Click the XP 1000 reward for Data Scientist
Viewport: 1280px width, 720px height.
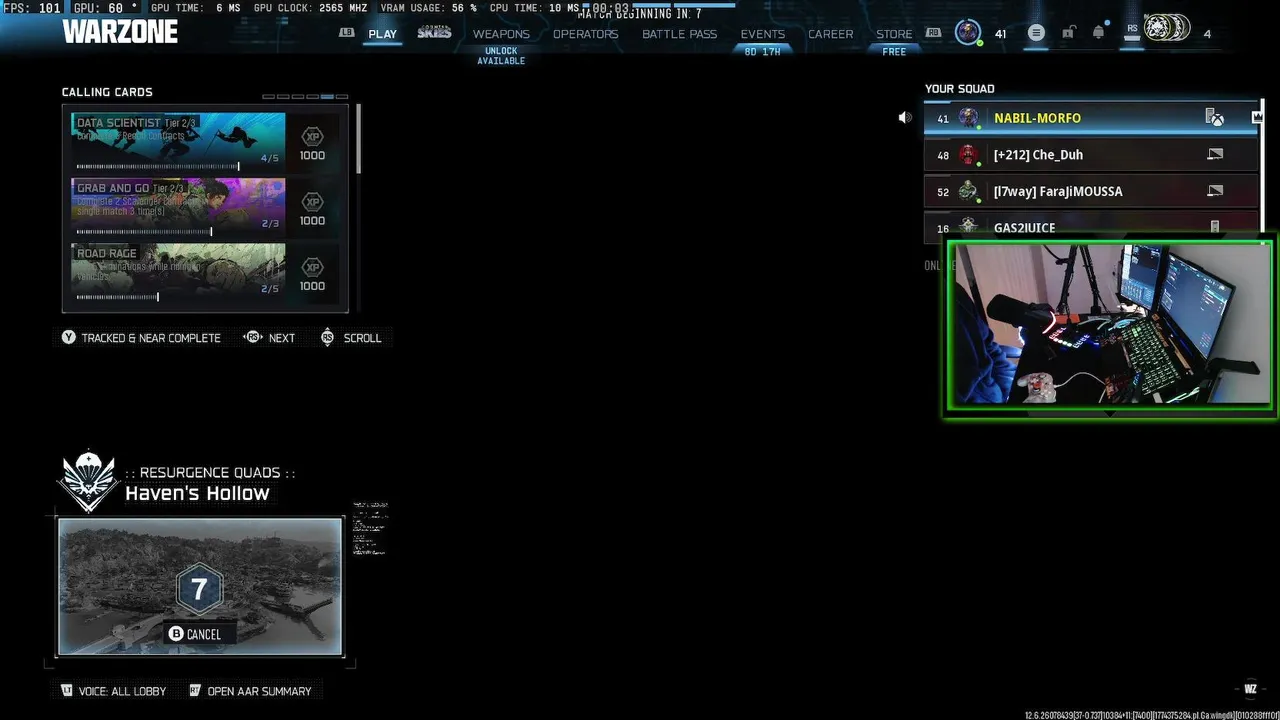(312, 144)
